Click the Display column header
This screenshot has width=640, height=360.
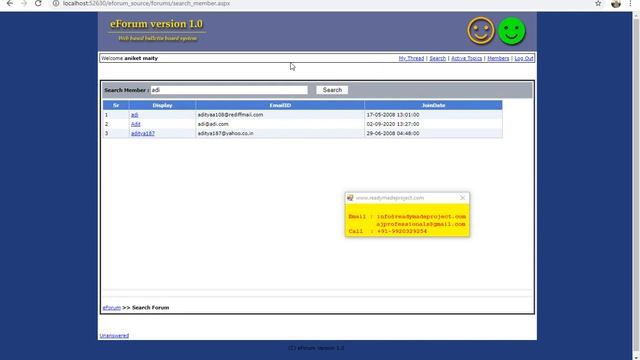(x=162, y=105)
